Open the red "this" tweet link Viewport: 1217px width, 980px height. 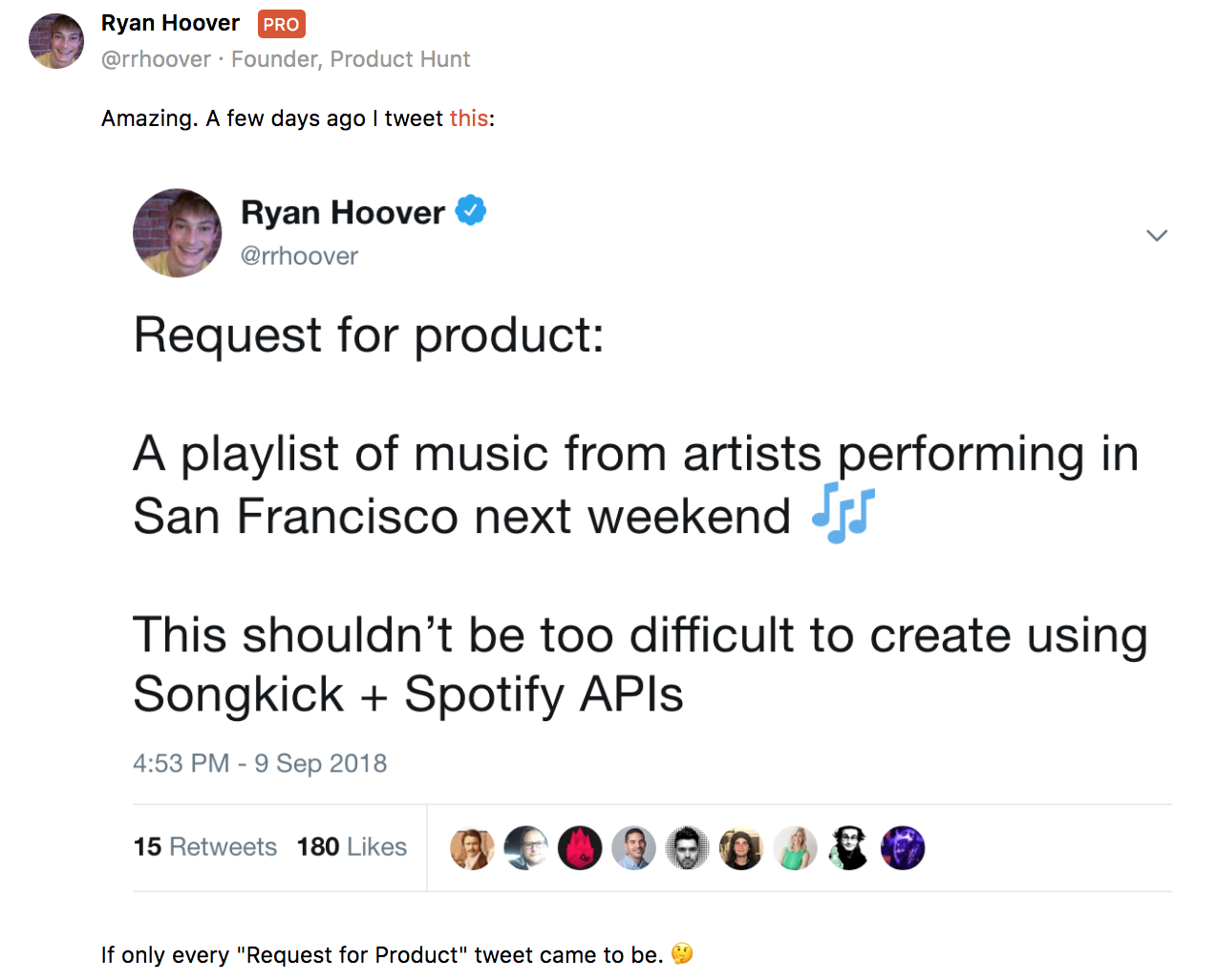[468, 118]
